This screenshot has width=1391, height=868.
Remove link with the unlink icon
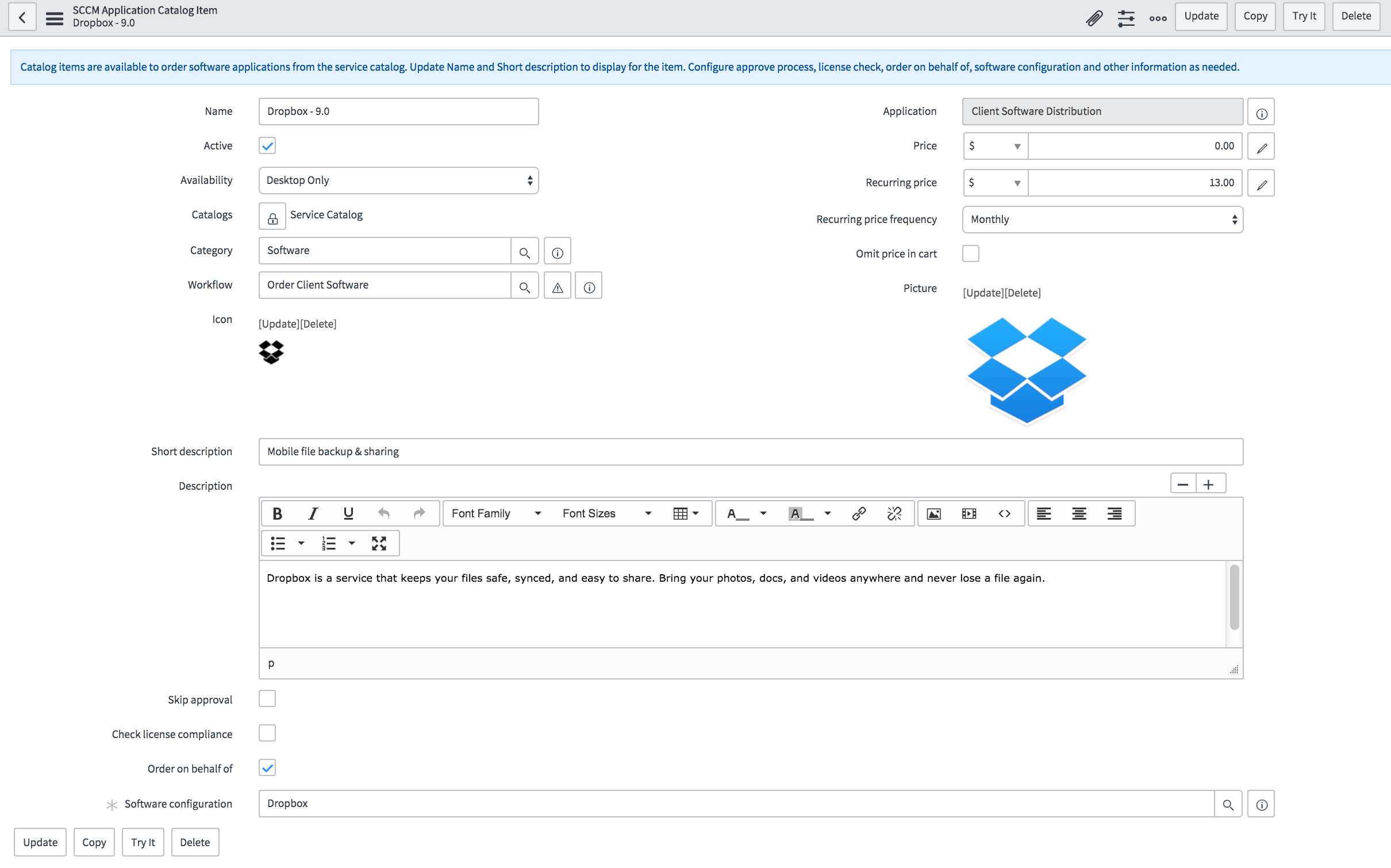[x=894, y=513]
